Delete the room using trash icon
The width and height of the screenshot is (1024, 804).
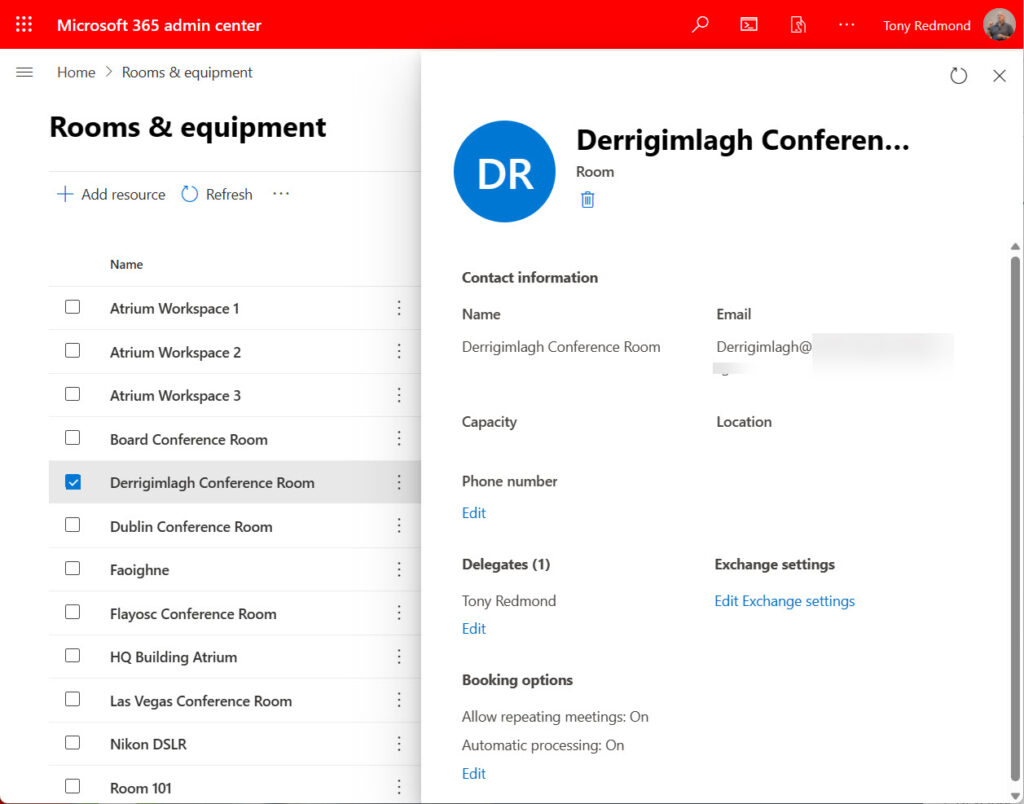coord(587,199)
